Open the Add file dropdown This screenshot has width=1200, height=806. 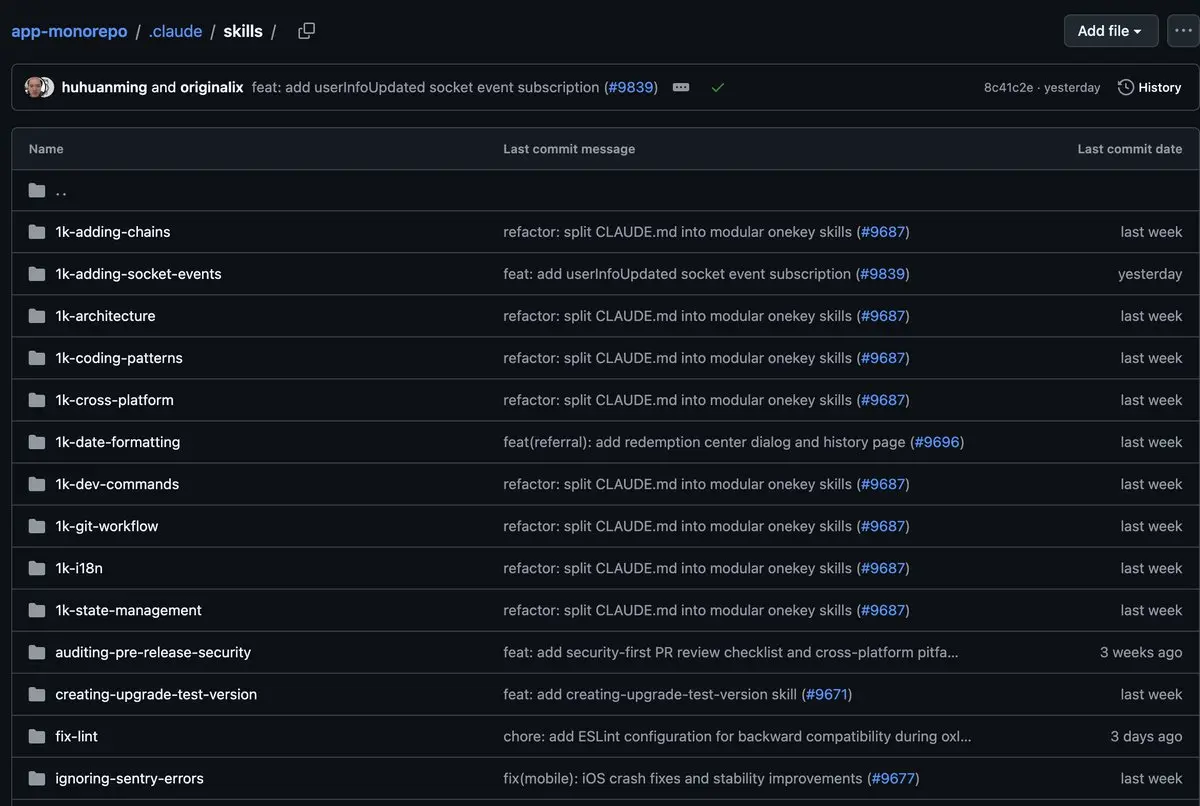(1110, 31)
